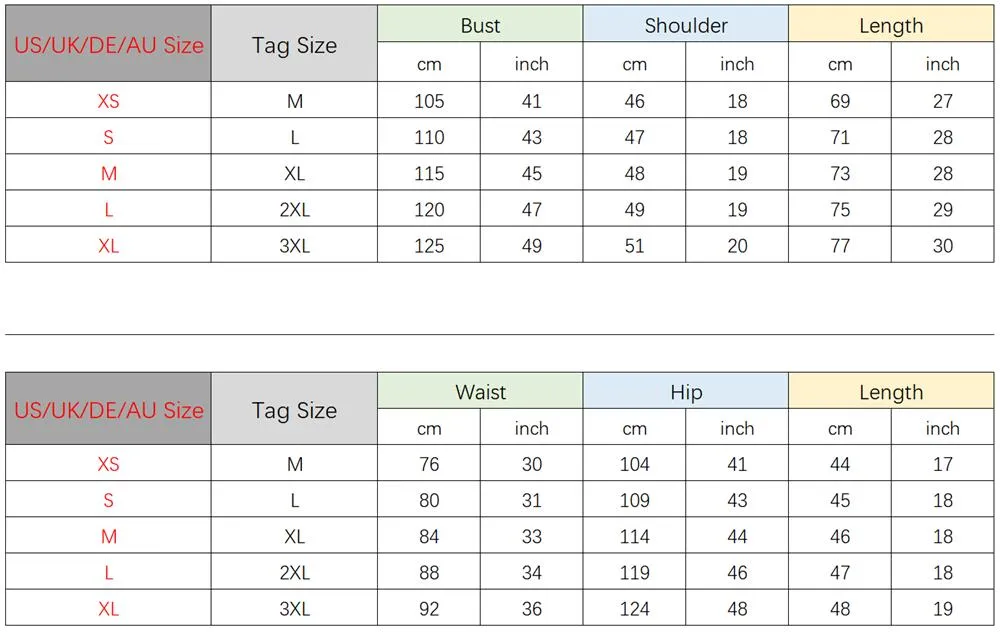Select the Hip header cell
Screen dimensions: 1000x632
686,391
